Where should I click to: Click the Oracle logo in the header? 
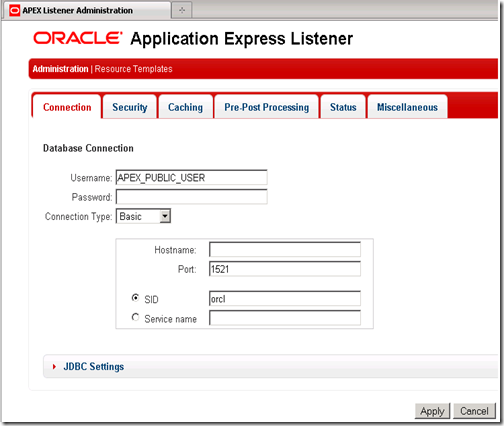pos(78,38)
